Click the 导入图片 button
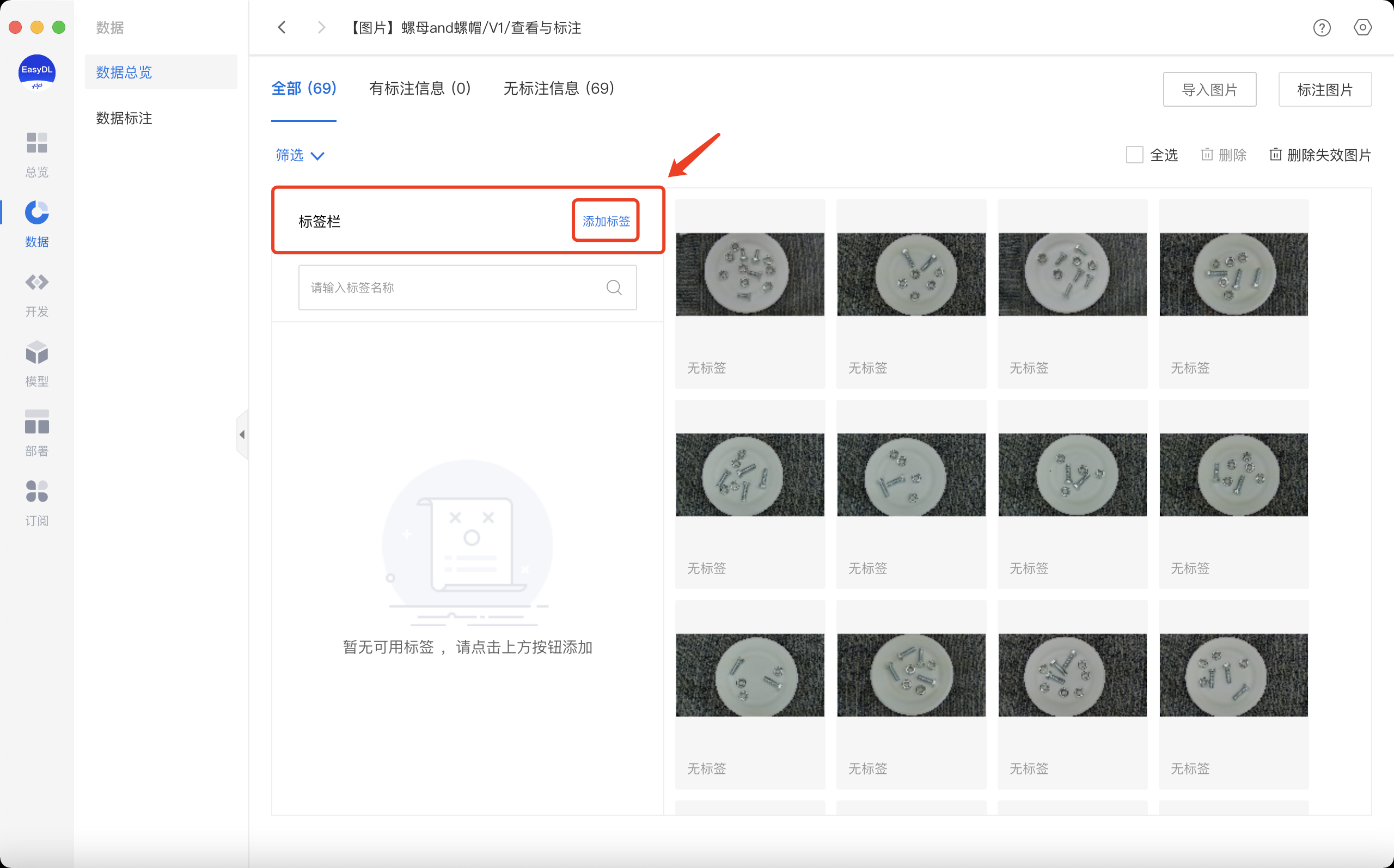Viewport: 1394px width, 868px height. coord(1209,89)
